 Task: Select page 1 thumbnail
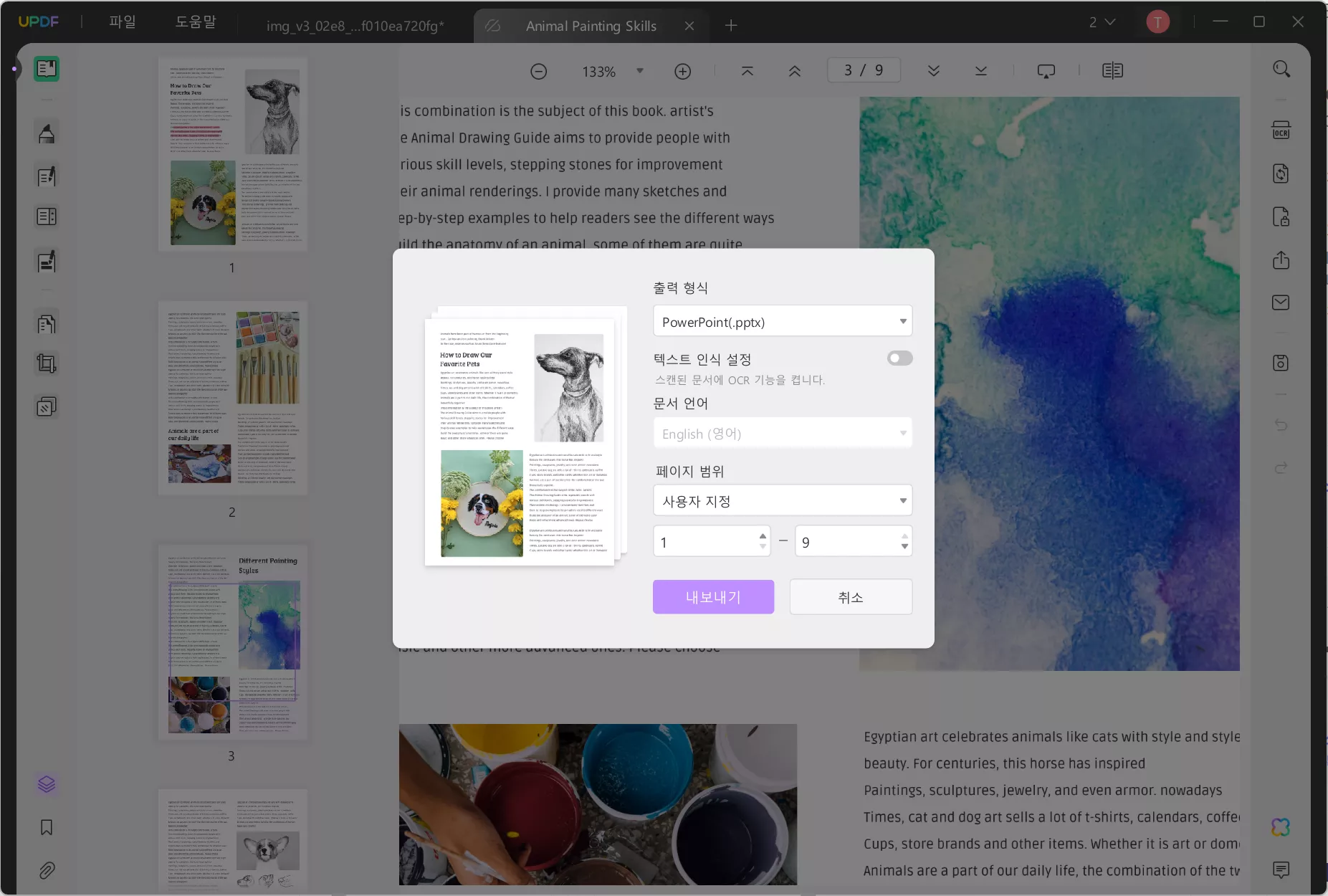coord(233,155)
